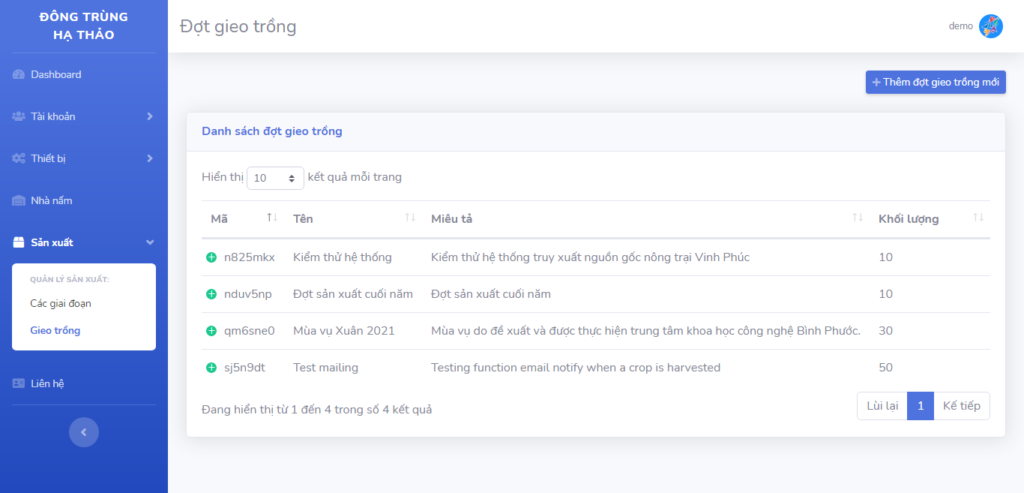Click the Liên hệ contact card icon

coord(18,384)
